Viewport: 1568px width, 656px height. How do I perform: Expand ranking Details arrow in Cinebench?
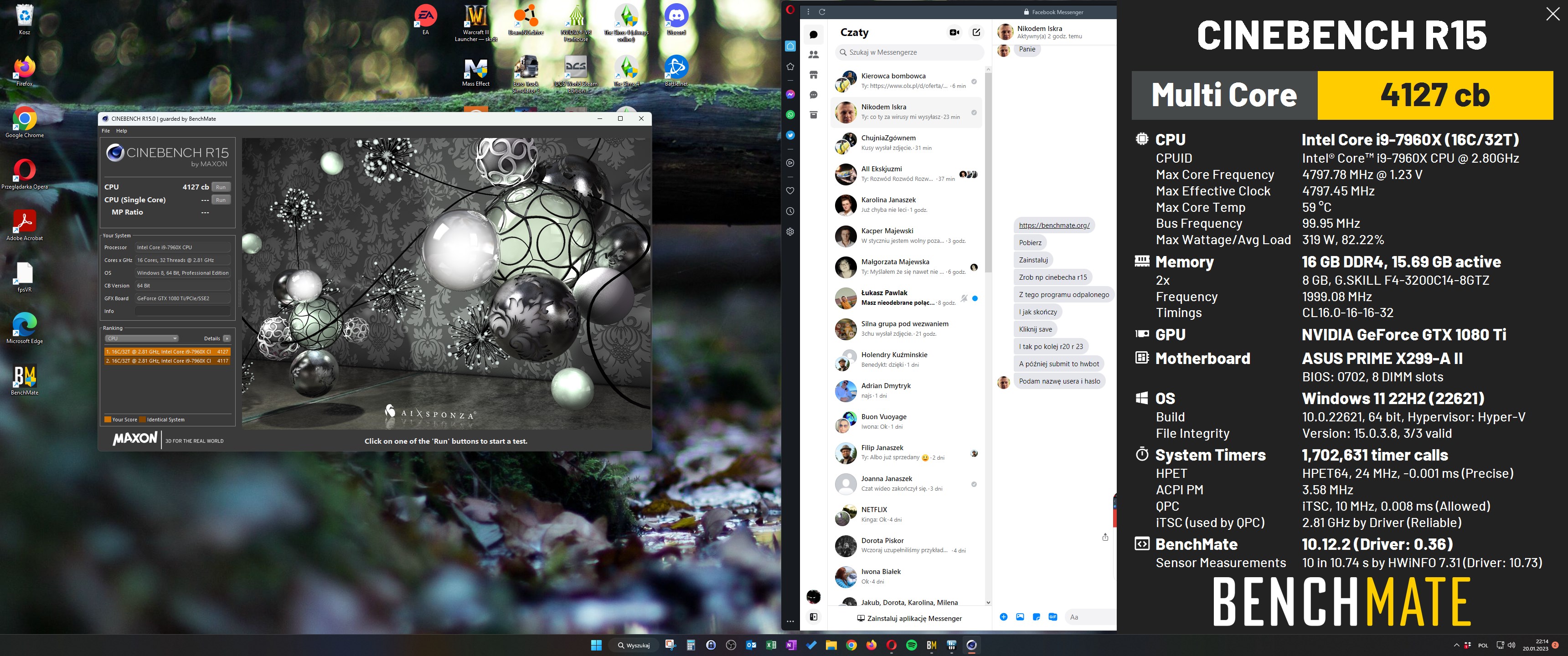pyautogui.click(x=227, y=338)
